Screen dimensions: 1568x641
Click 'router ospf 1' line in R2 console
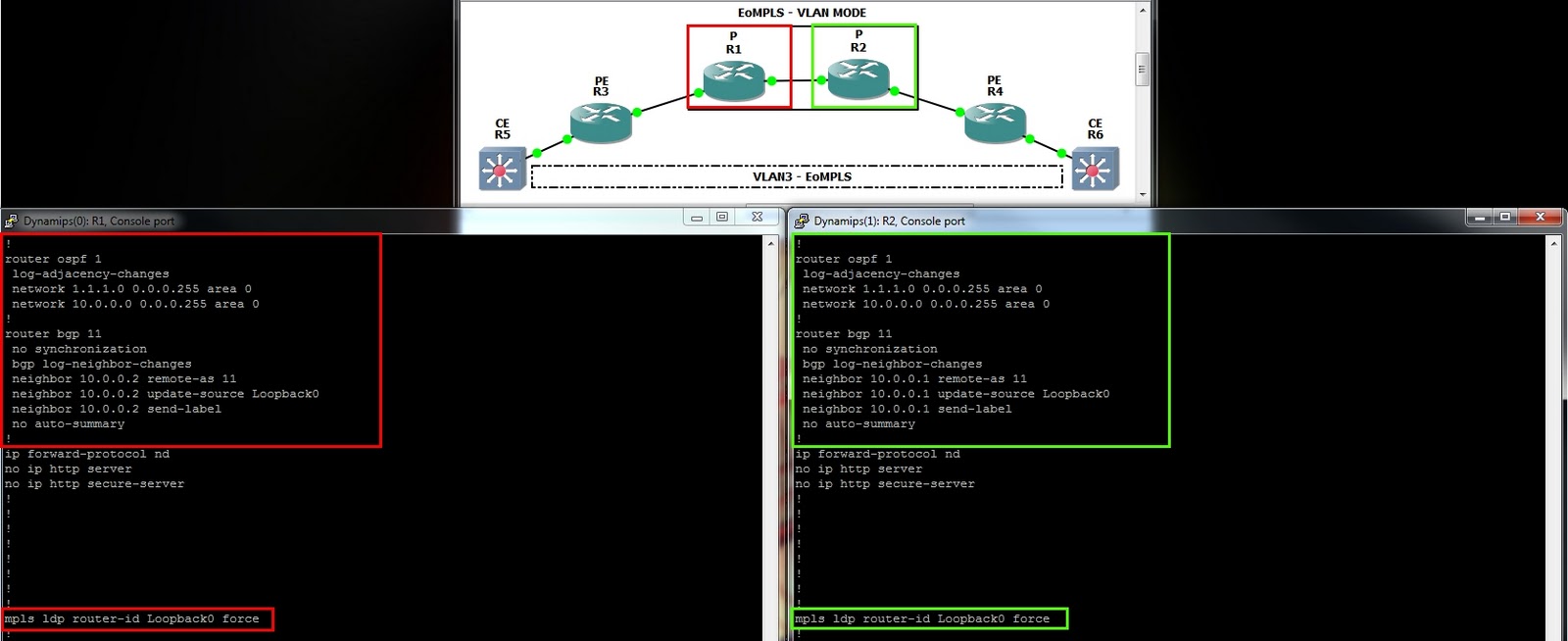[844, 259]
